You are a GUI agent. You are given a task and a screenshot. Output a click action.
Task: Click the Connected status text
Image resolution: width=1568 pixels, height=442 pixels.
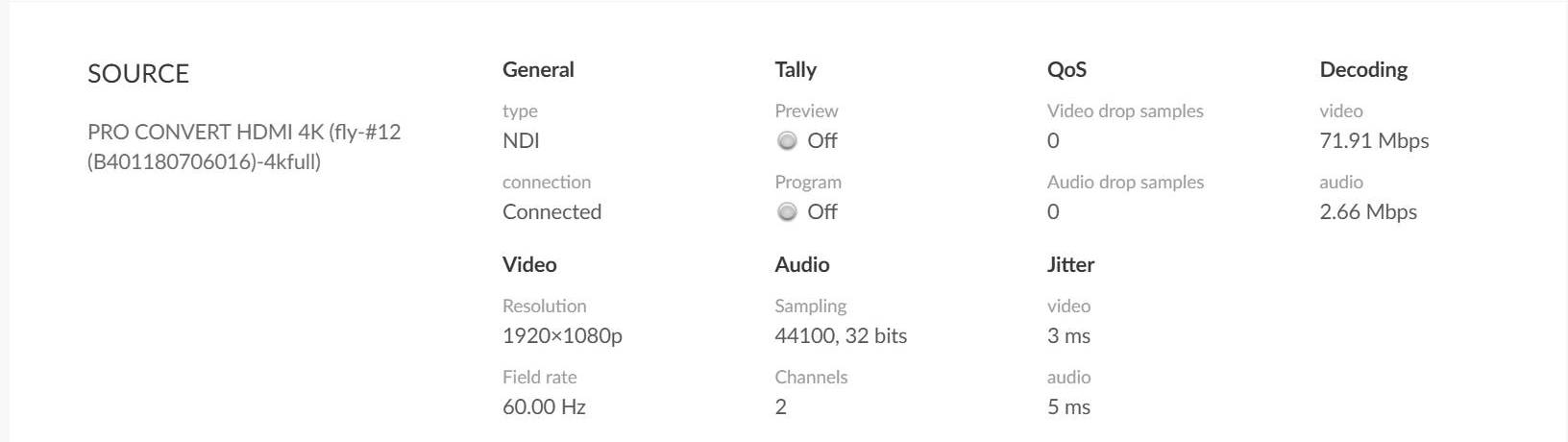(x=551, y=212)
